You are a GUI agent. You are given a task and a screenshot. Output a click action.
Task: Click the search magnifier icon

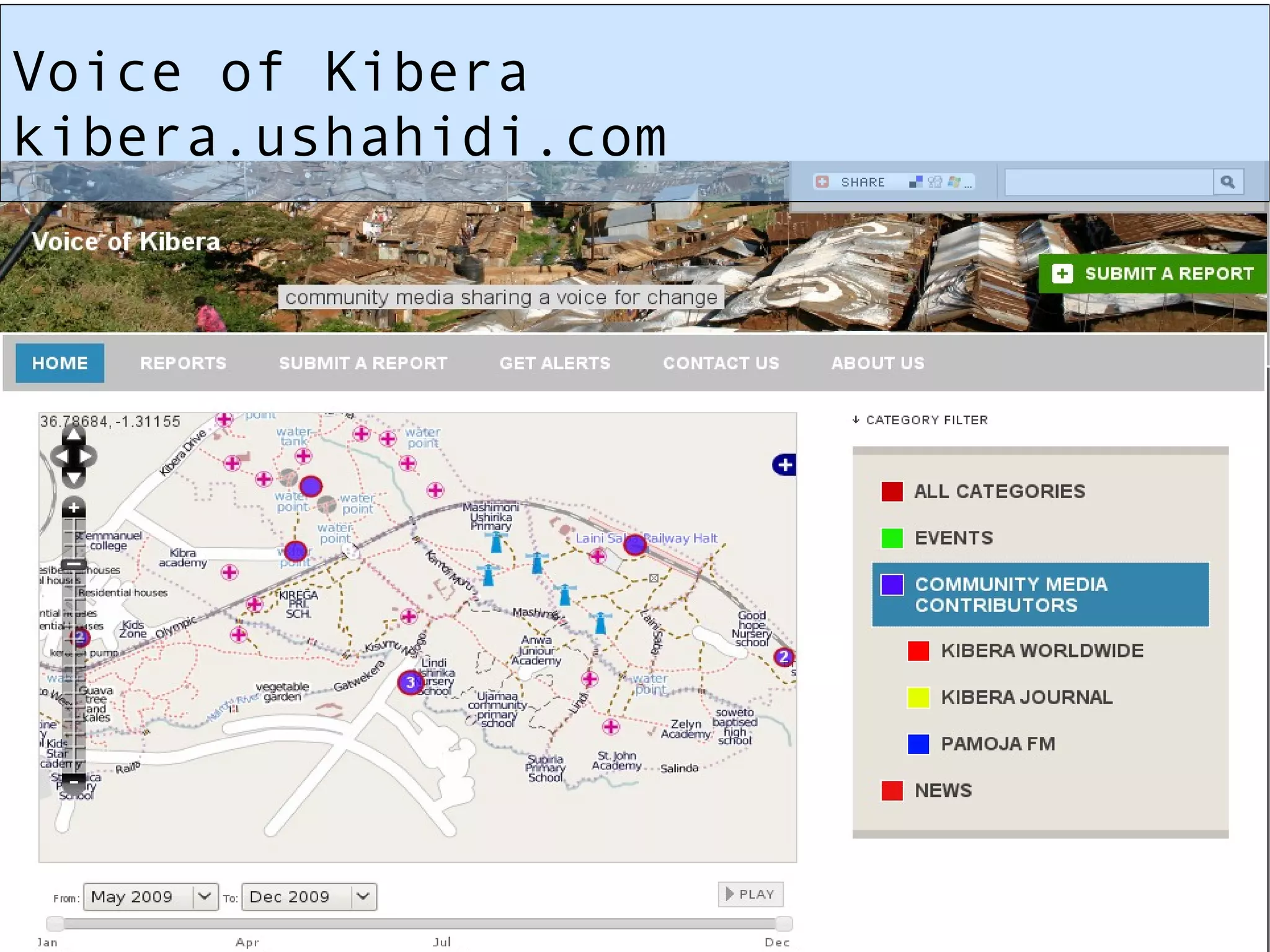point(1228,182)
